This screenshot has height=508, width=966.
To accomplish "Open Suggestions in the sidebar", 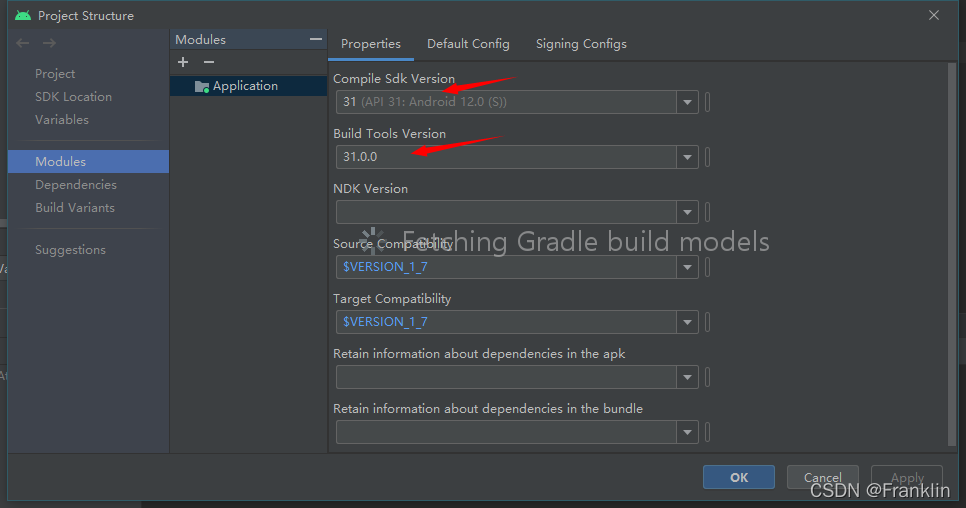I will coord(70,250).
